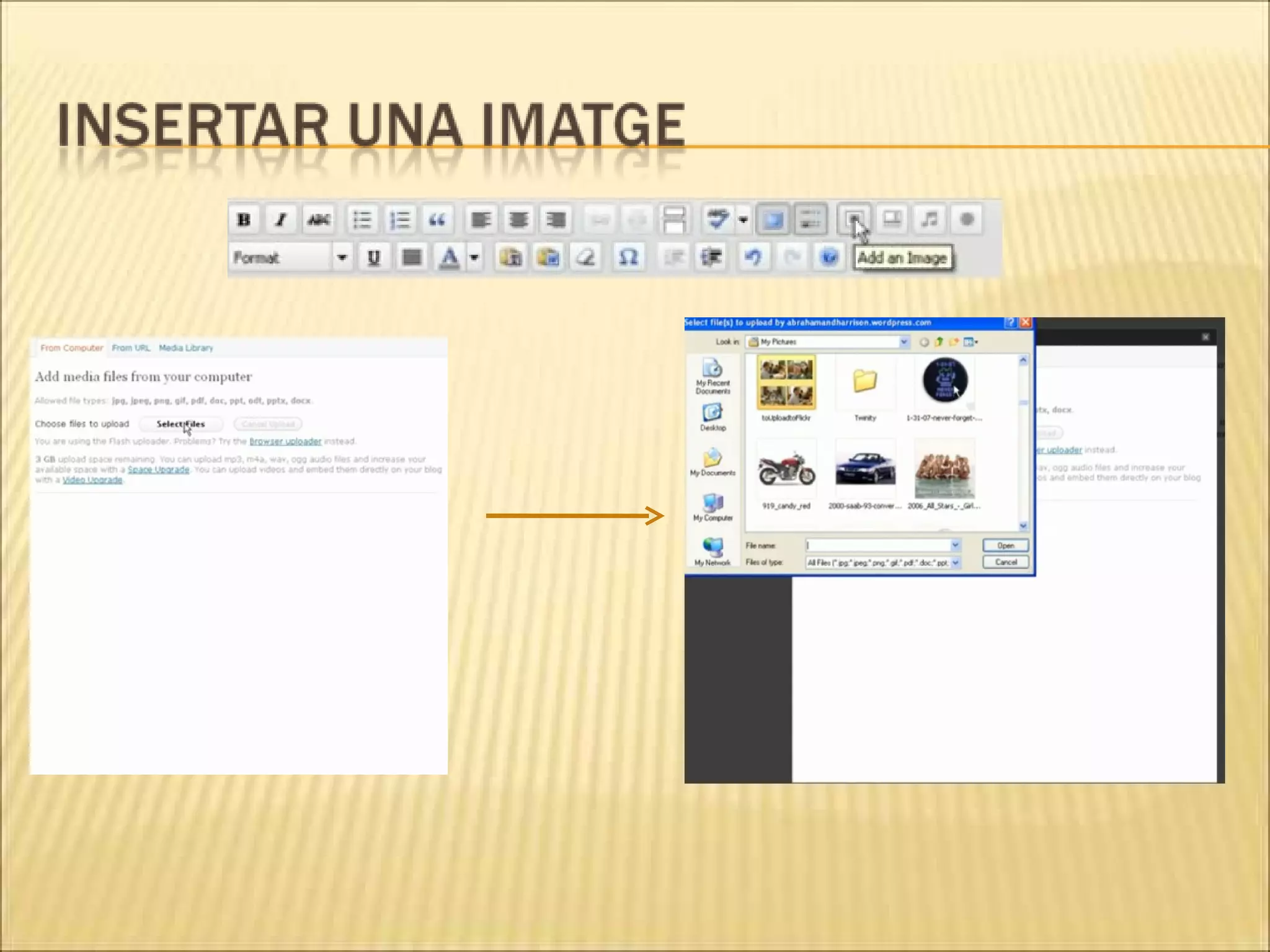This screenshot has height=952, width=1270.
Task: Click the Open button
Action: [x=1005, y=545]
